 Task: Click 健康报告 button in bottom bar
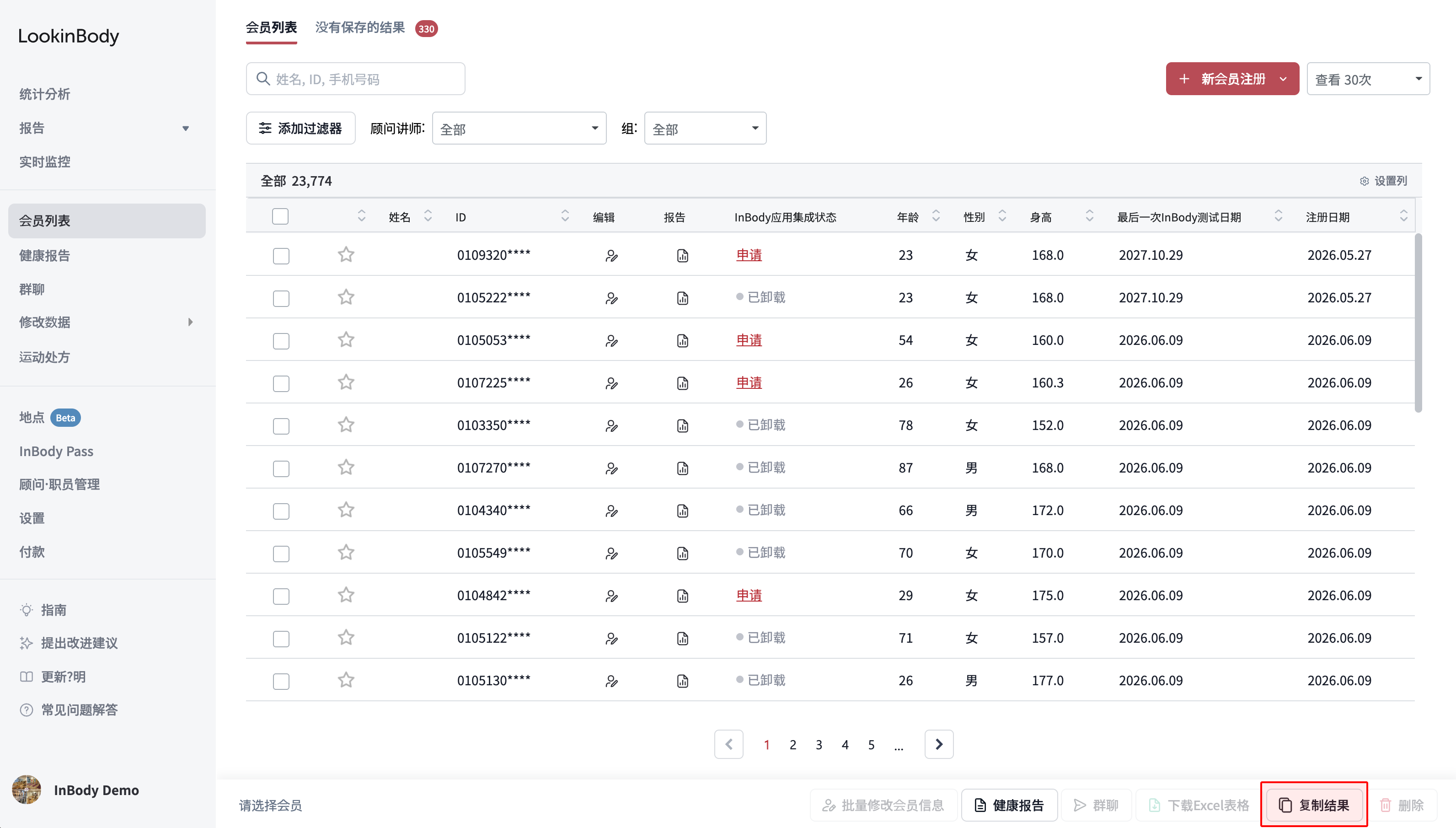(1009, 805)
